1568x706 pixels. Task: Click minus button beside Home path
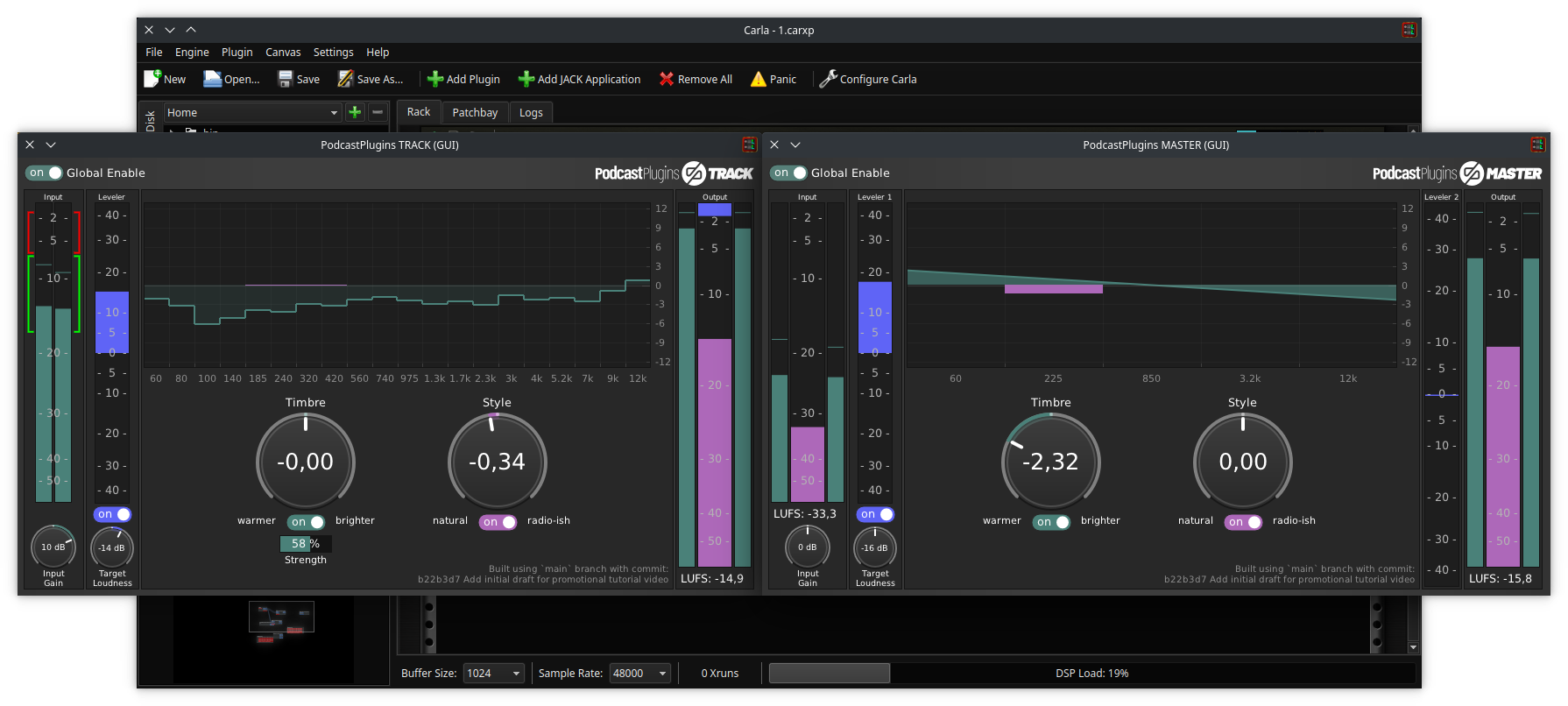pyautogui.click(x=378, y=112)
